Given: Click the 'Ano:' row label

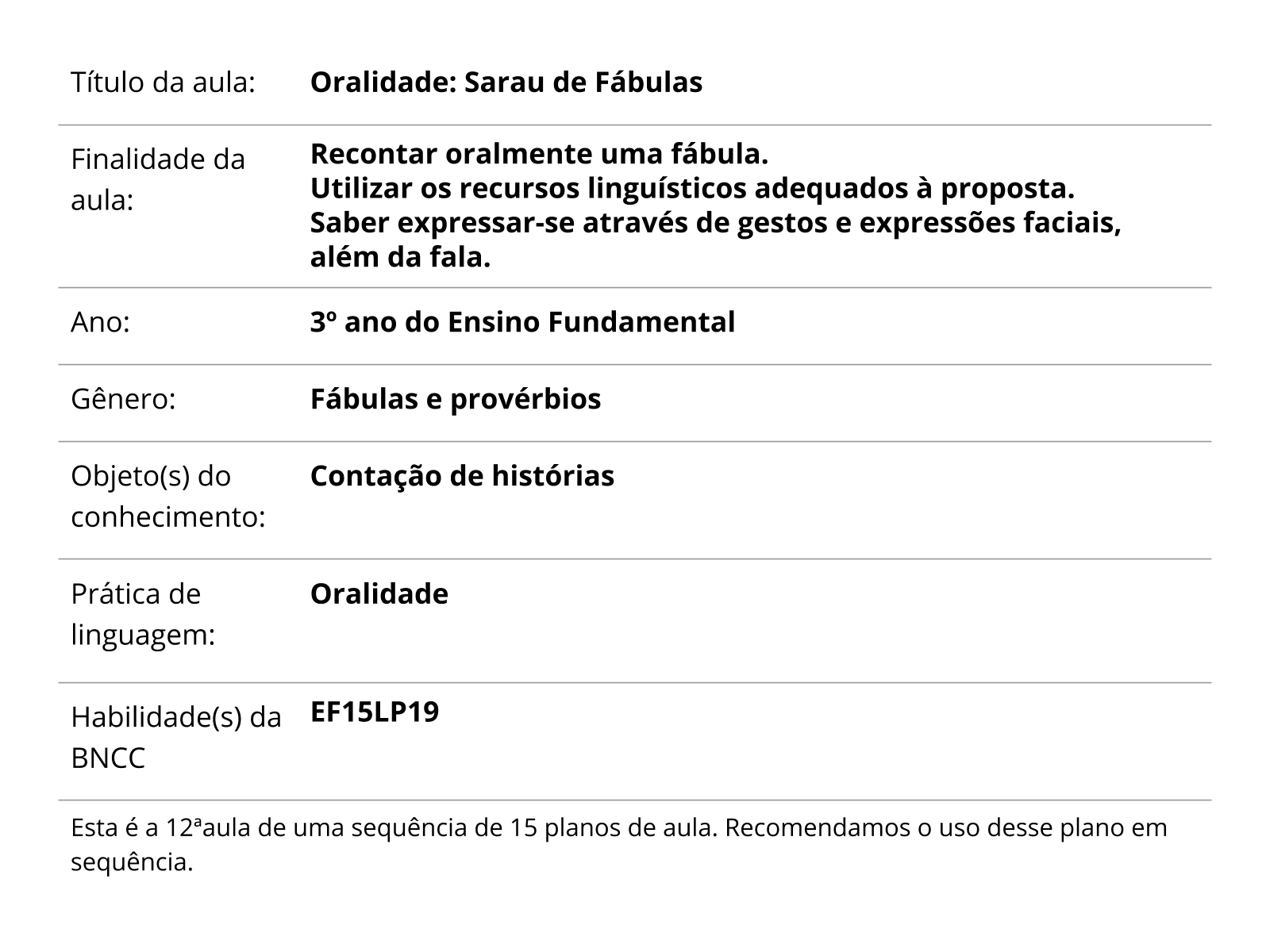Looking at the screenshot, I should [100, 323].
